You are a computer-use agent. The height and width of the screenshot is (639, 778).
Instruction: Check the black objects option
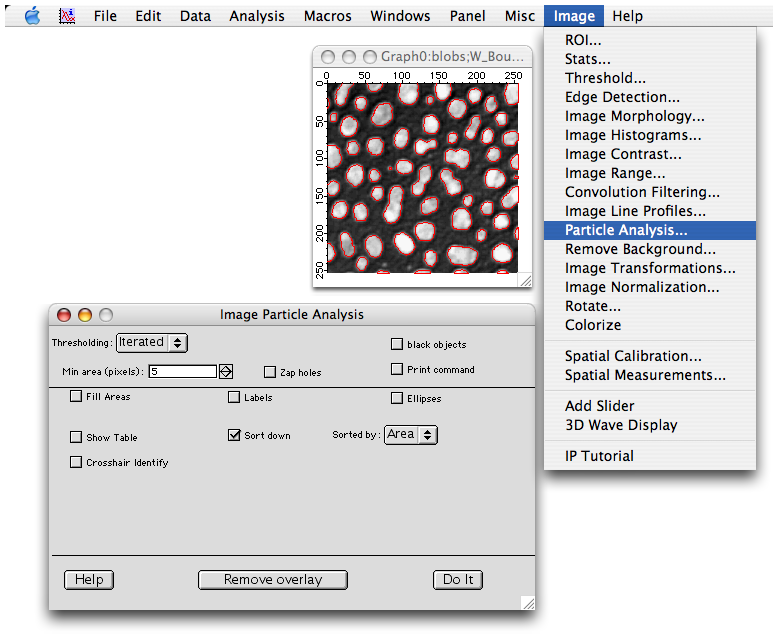(397, 344)
